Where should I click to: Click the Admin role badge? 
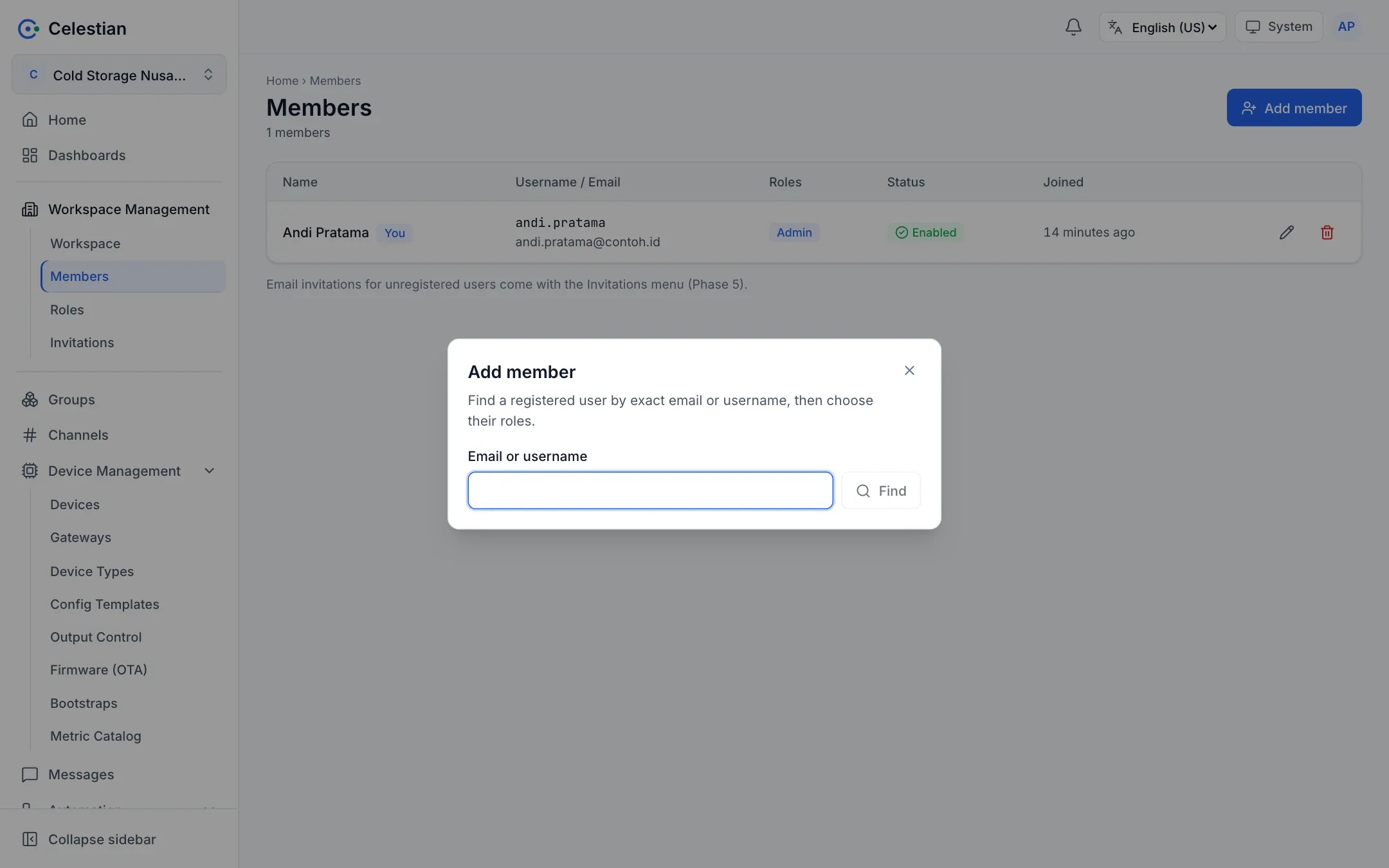point(794,233)
